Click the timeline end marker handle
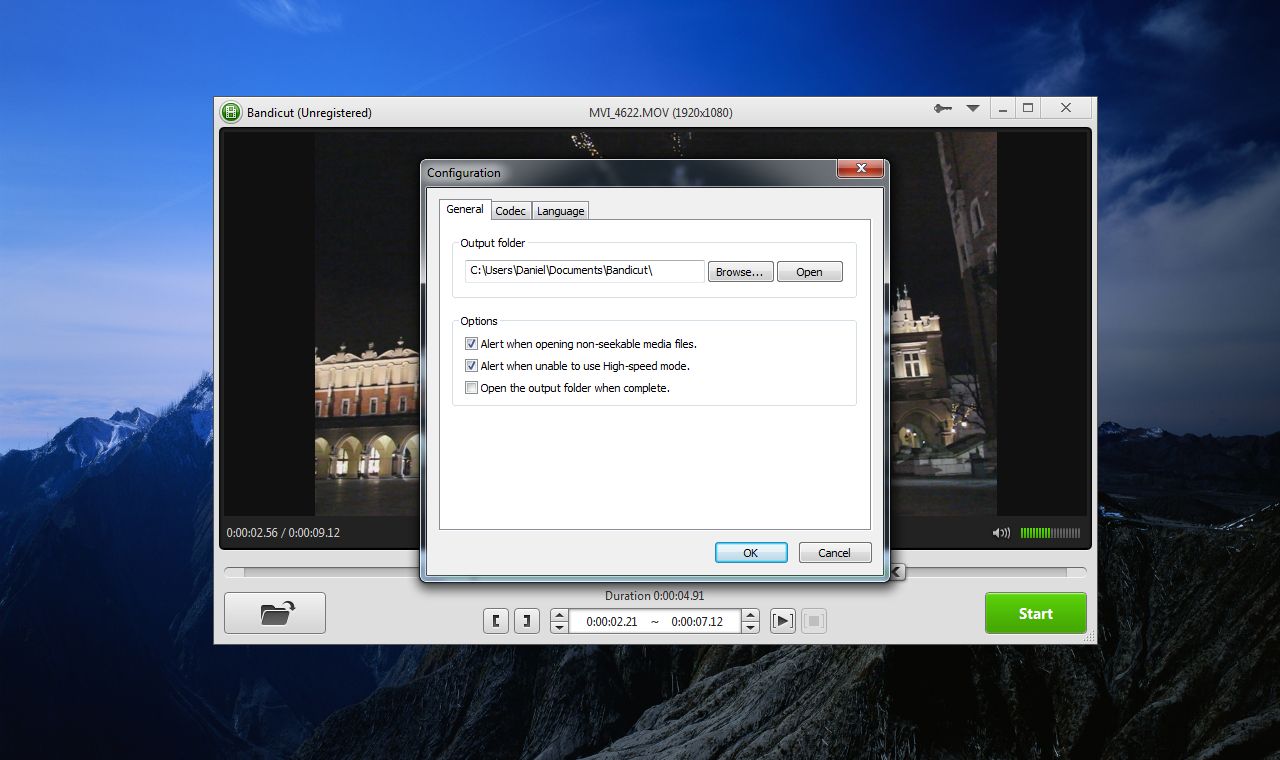The height and width of the screenshot is (760, 1280). pyautogui.click(x=897, y=572)
